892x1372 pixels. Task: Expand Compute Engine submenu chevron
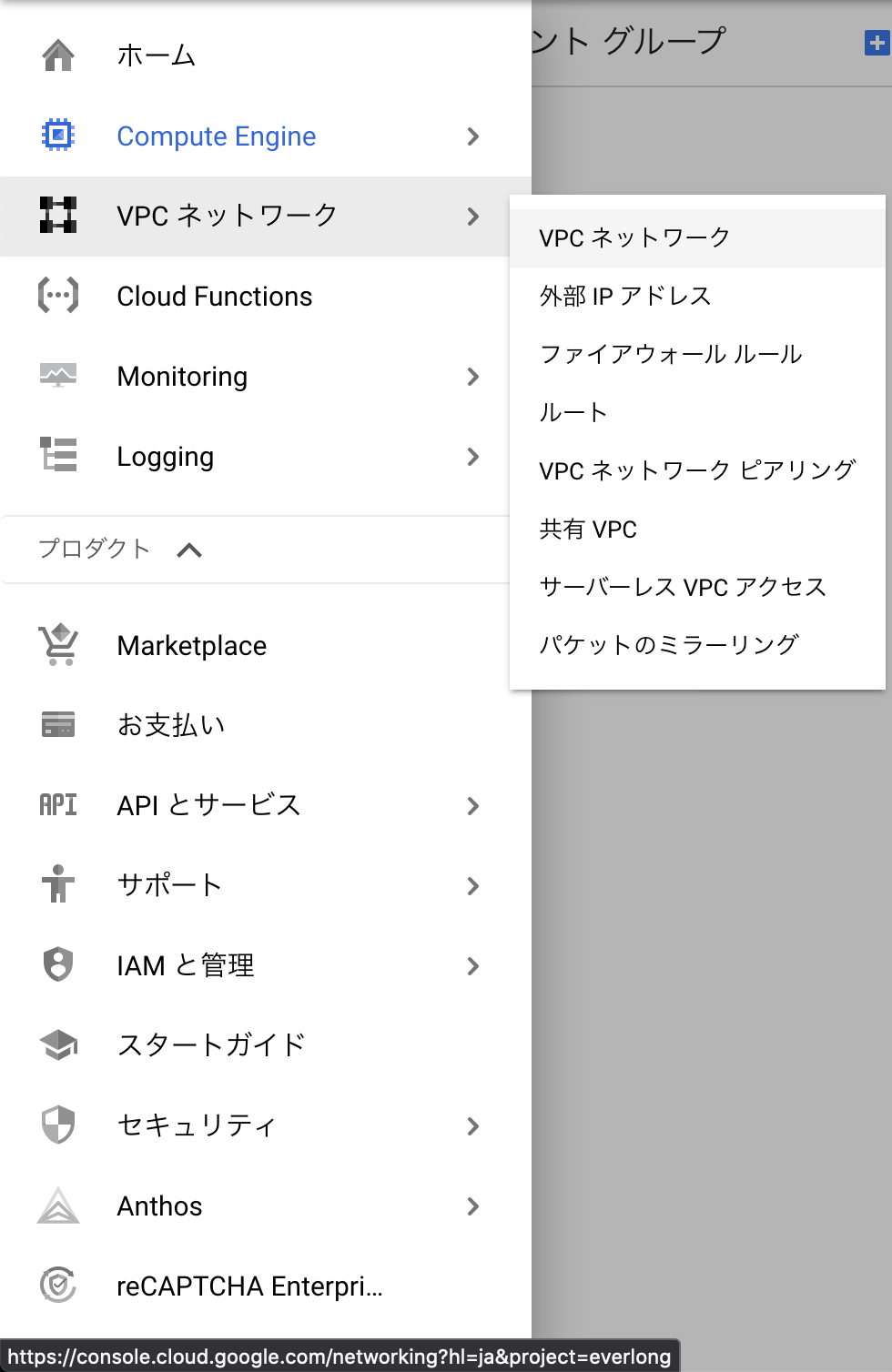pos(472,136)
